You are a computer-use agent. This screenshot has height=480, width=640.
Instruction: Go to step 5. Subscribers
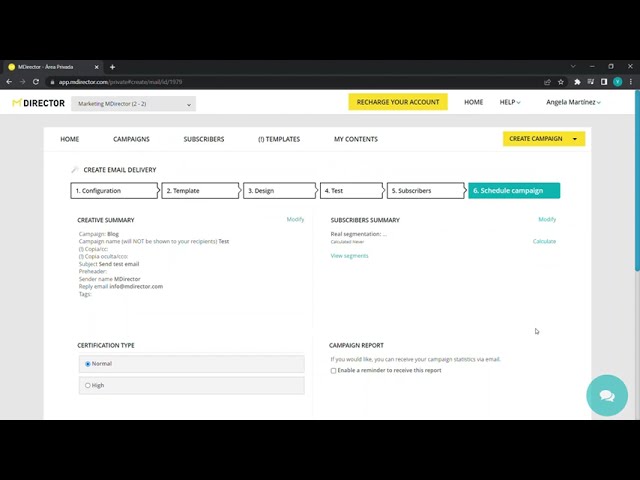point(426,191)
